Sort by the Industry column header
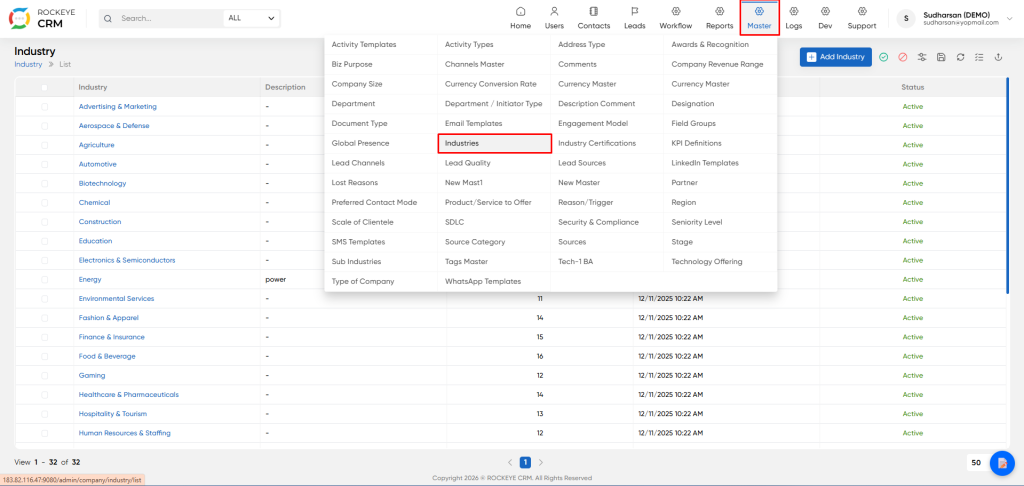Screen dimensions: 1024x486 coord(93,87)
